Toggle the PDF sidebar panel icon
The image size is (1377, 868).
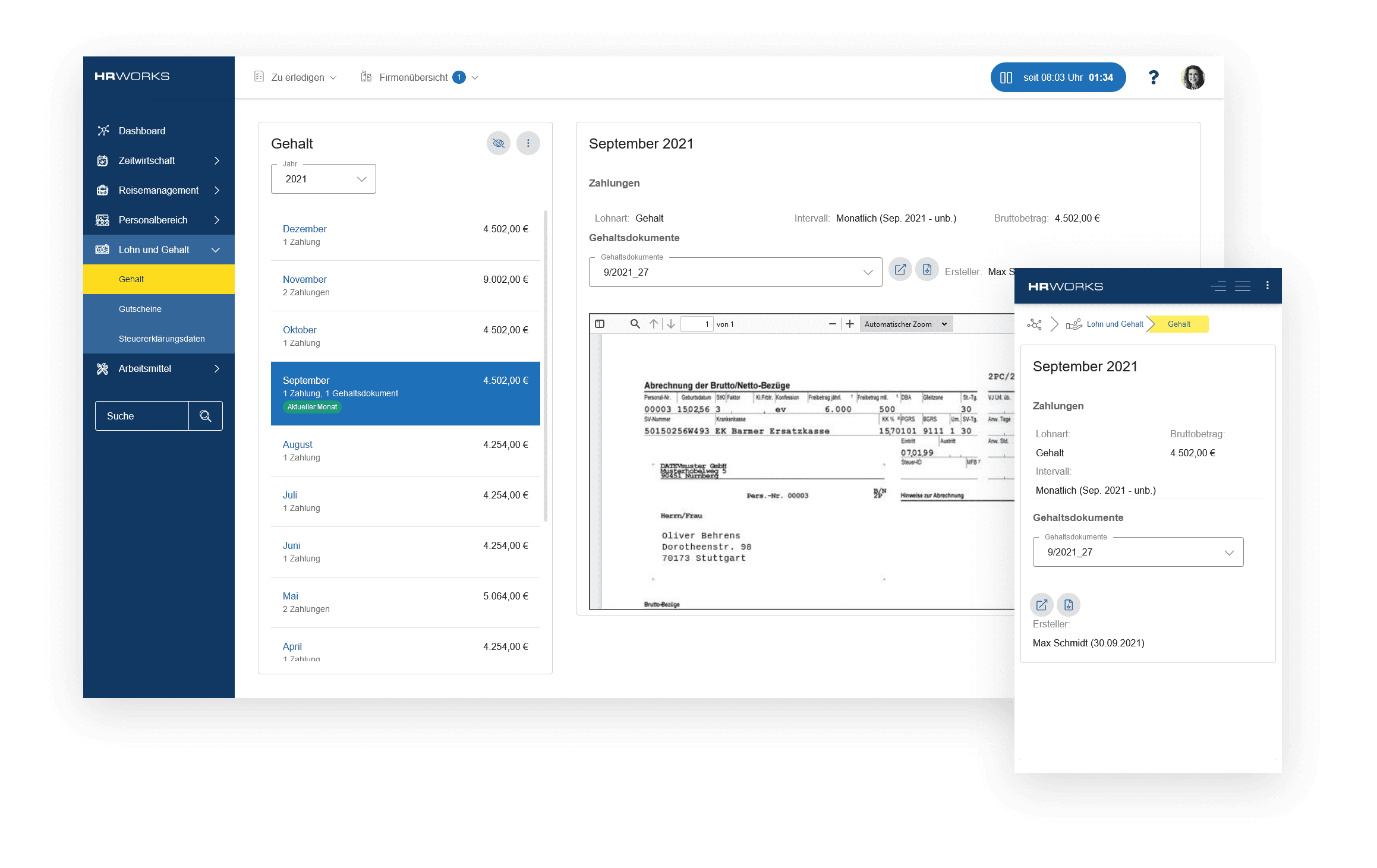600,324
